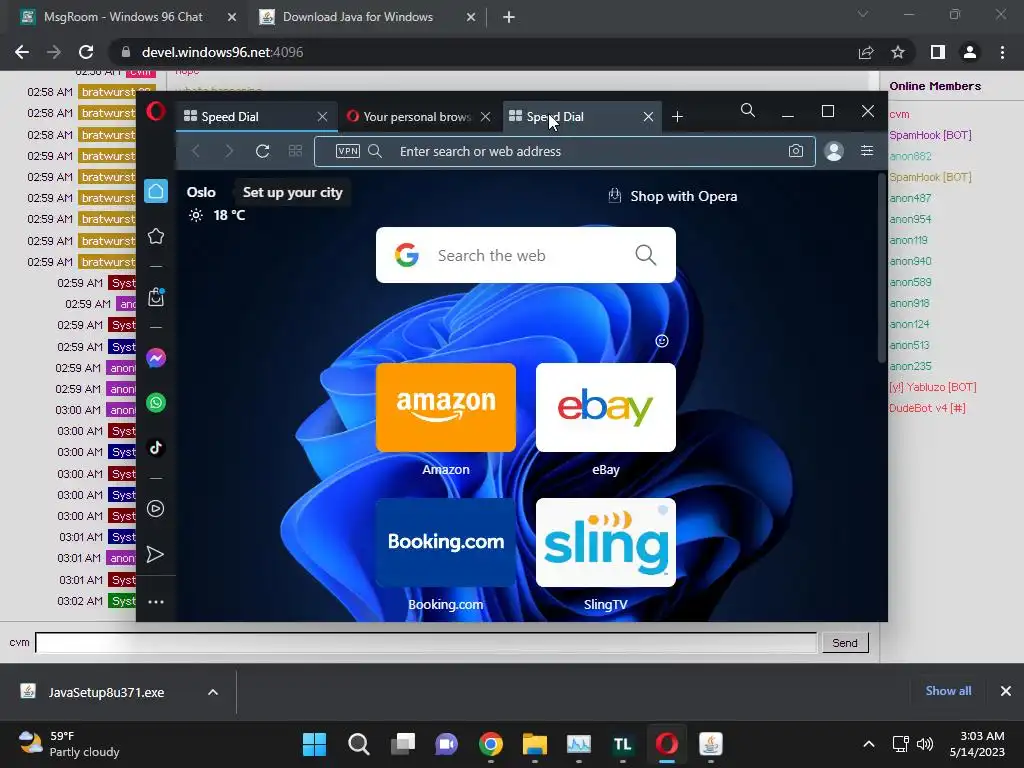This screenshot has width=1024, height=768.
Task: Go back in Chrome
Action: pos(22,52)
